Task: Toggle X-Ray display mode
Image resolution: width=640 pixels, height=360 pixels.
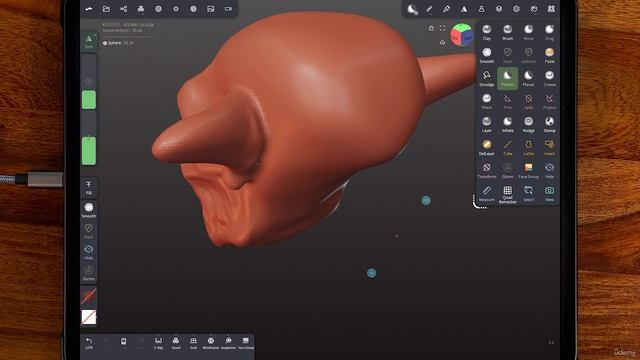Action: (158, 343)
